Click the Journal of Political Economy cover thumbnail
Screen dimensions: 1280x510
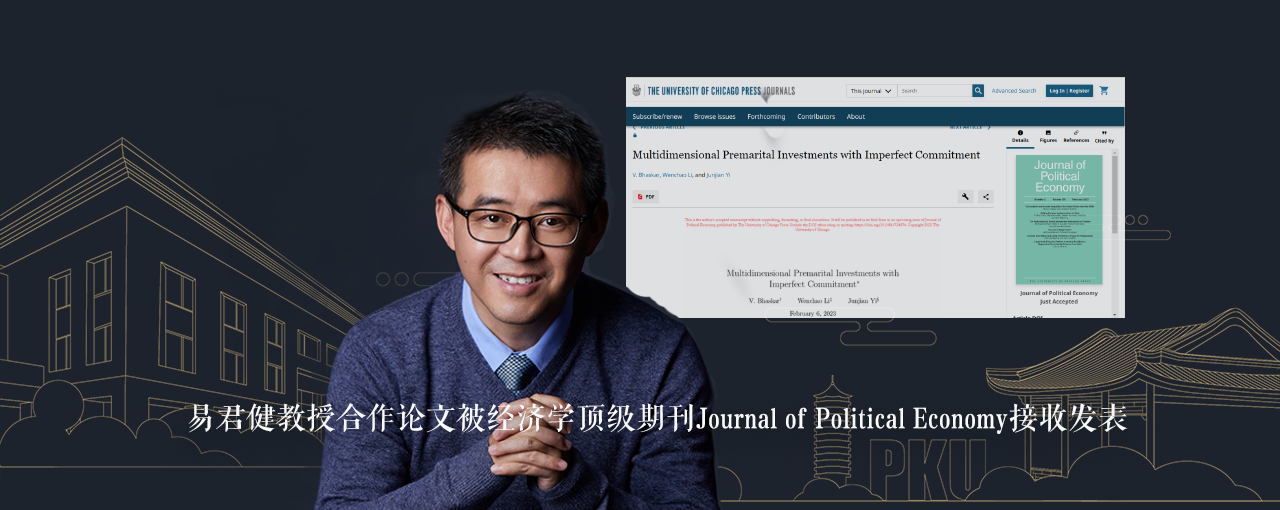[x=1059, y=219]
